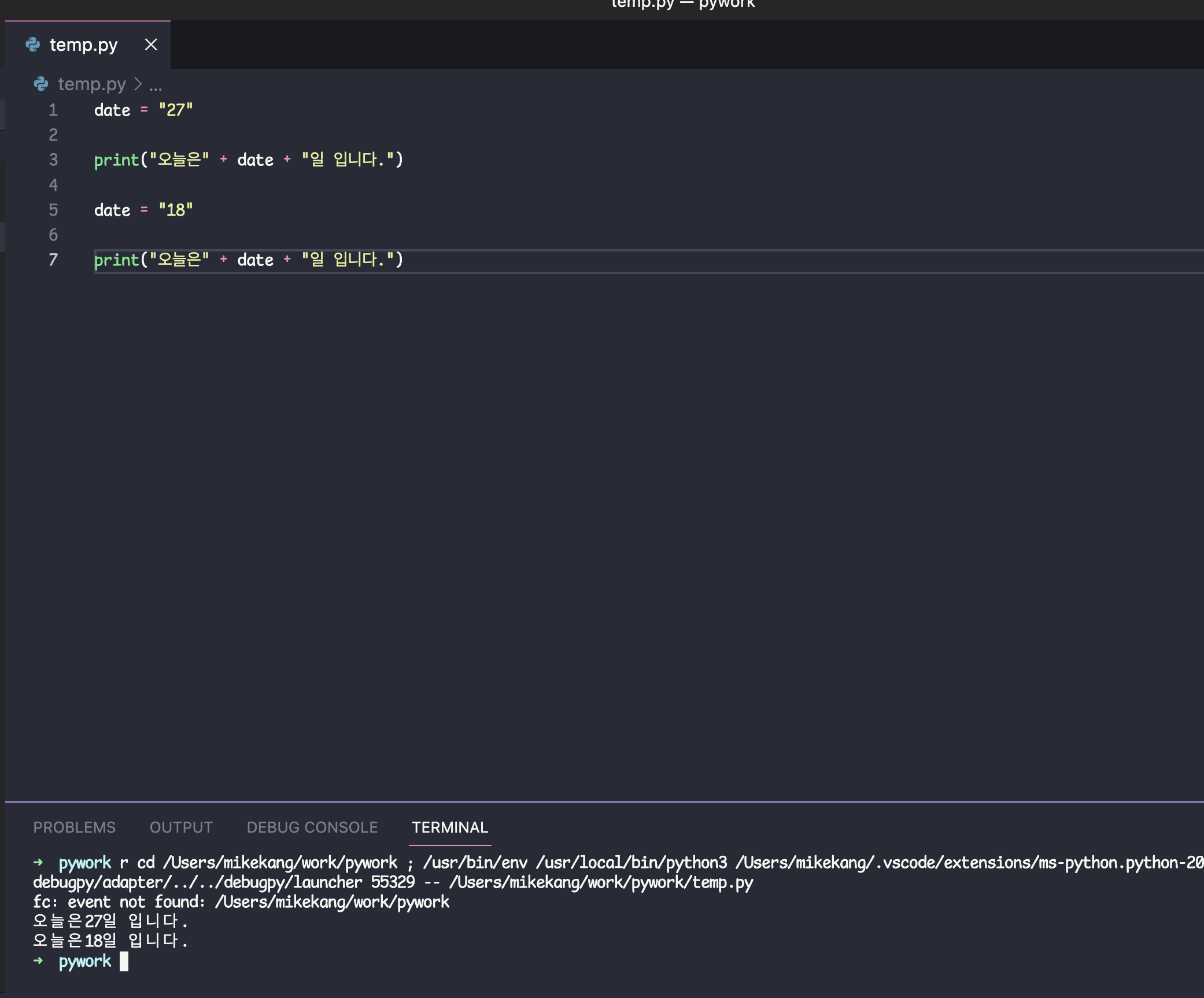1204x998 pixels.
Task: Click the terminal prompt cursor block
Action: [x=124, y=961]
